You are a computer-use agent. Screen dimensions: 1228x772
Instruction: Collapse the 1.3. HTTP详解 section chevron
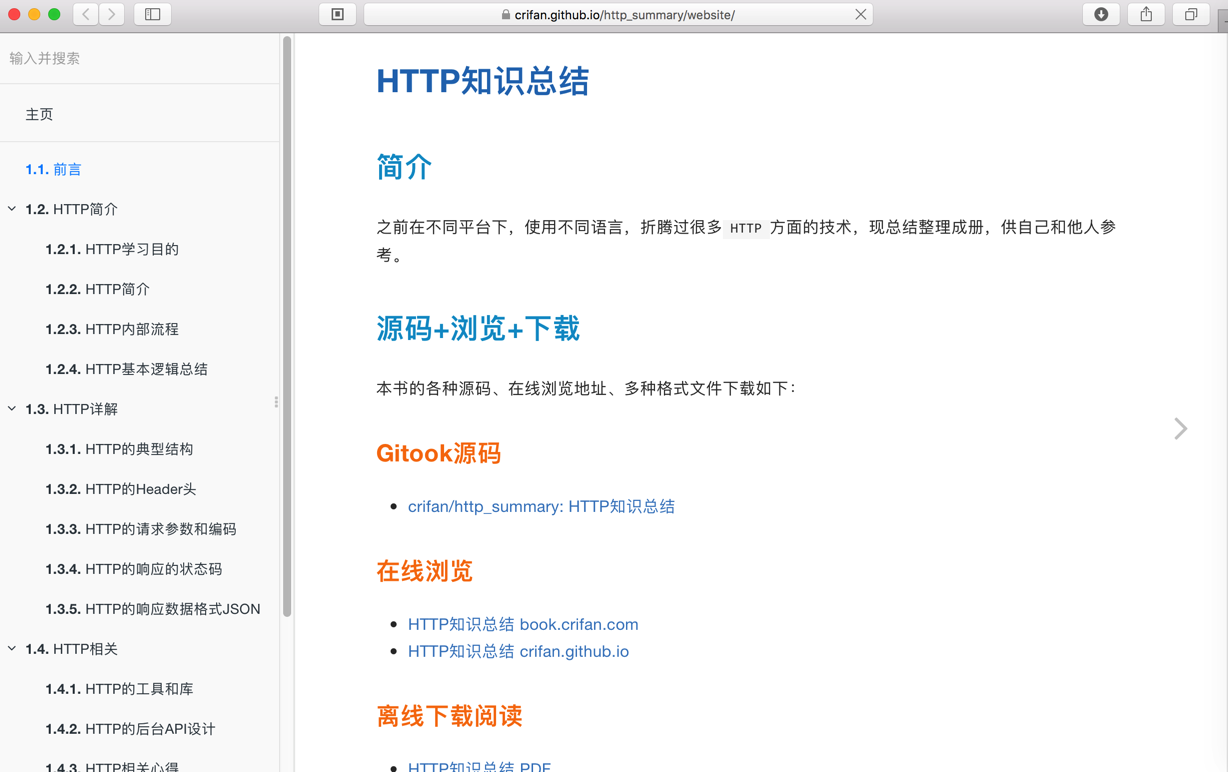12,409
